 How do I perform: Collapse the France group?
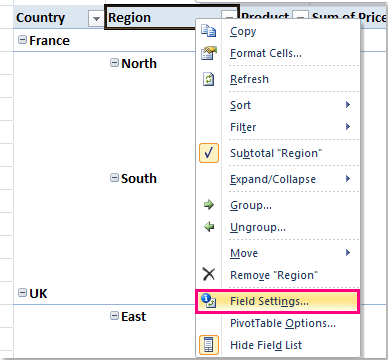pos(22,40)
